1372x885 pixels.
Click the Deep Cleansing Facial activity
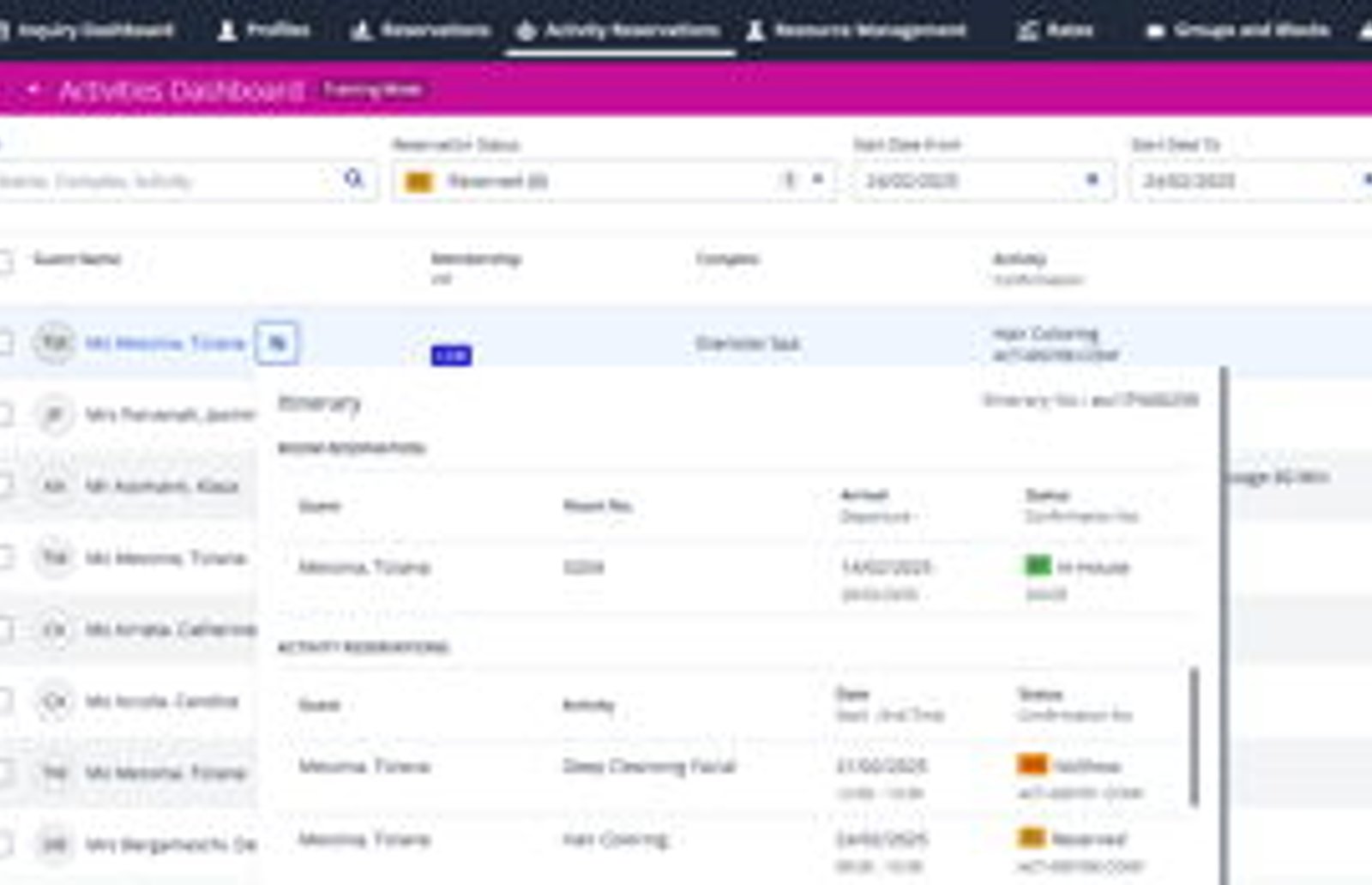[649, 766]
